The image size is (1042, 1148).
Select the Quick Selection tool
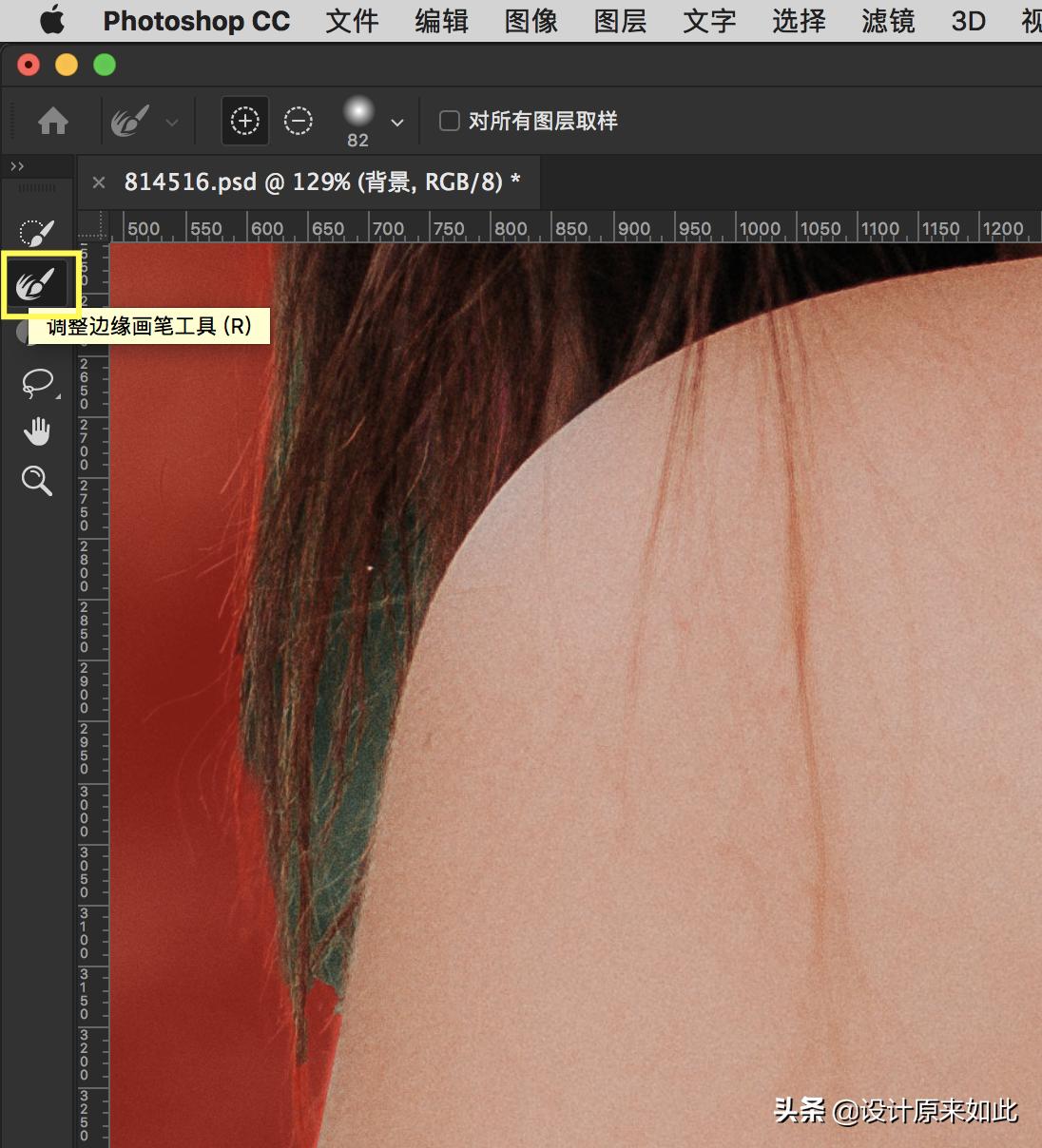pyautogui.click(x=38, y=231)
